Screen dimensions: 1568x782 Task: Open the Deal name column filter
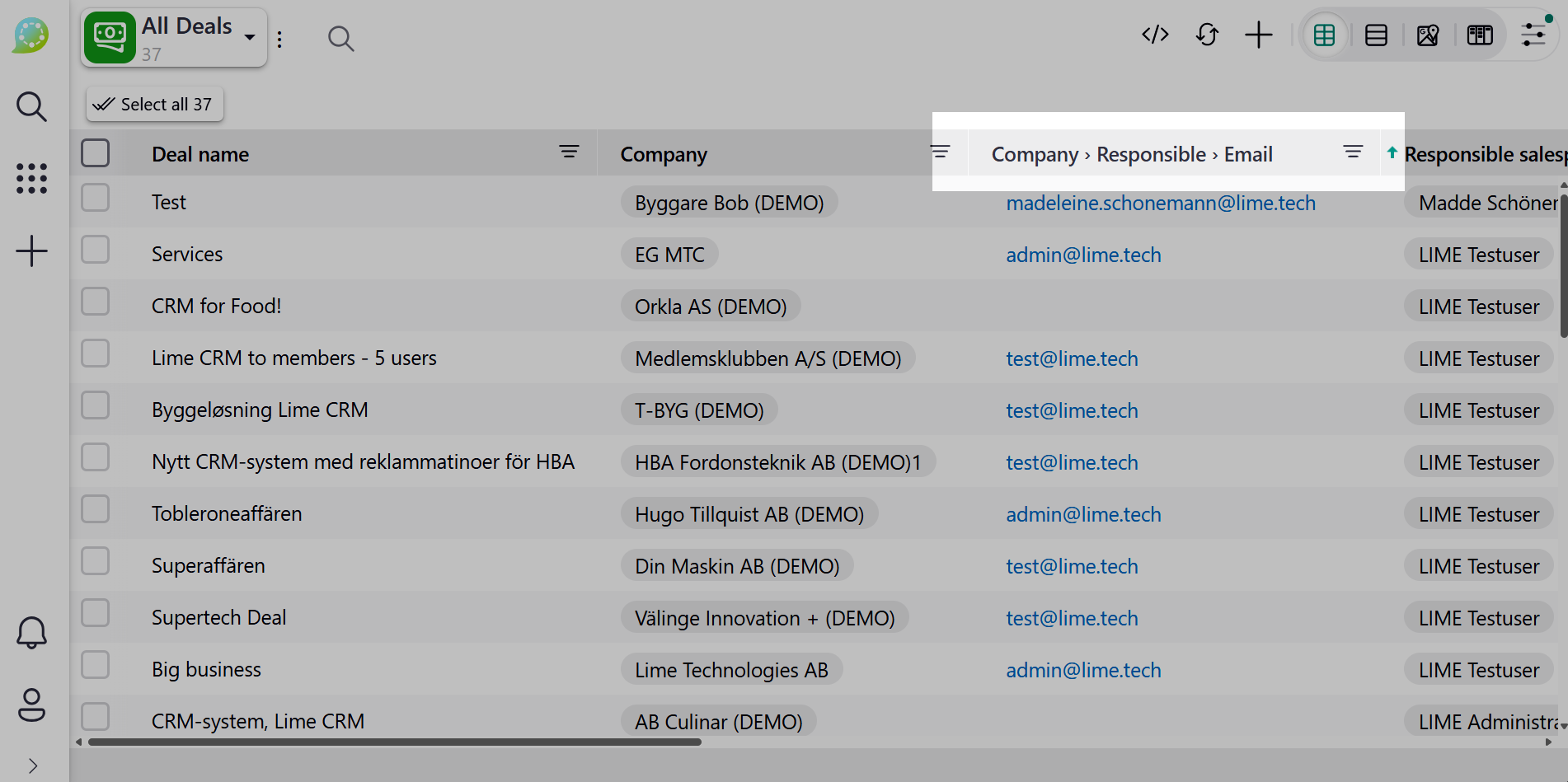pos(568,152)
